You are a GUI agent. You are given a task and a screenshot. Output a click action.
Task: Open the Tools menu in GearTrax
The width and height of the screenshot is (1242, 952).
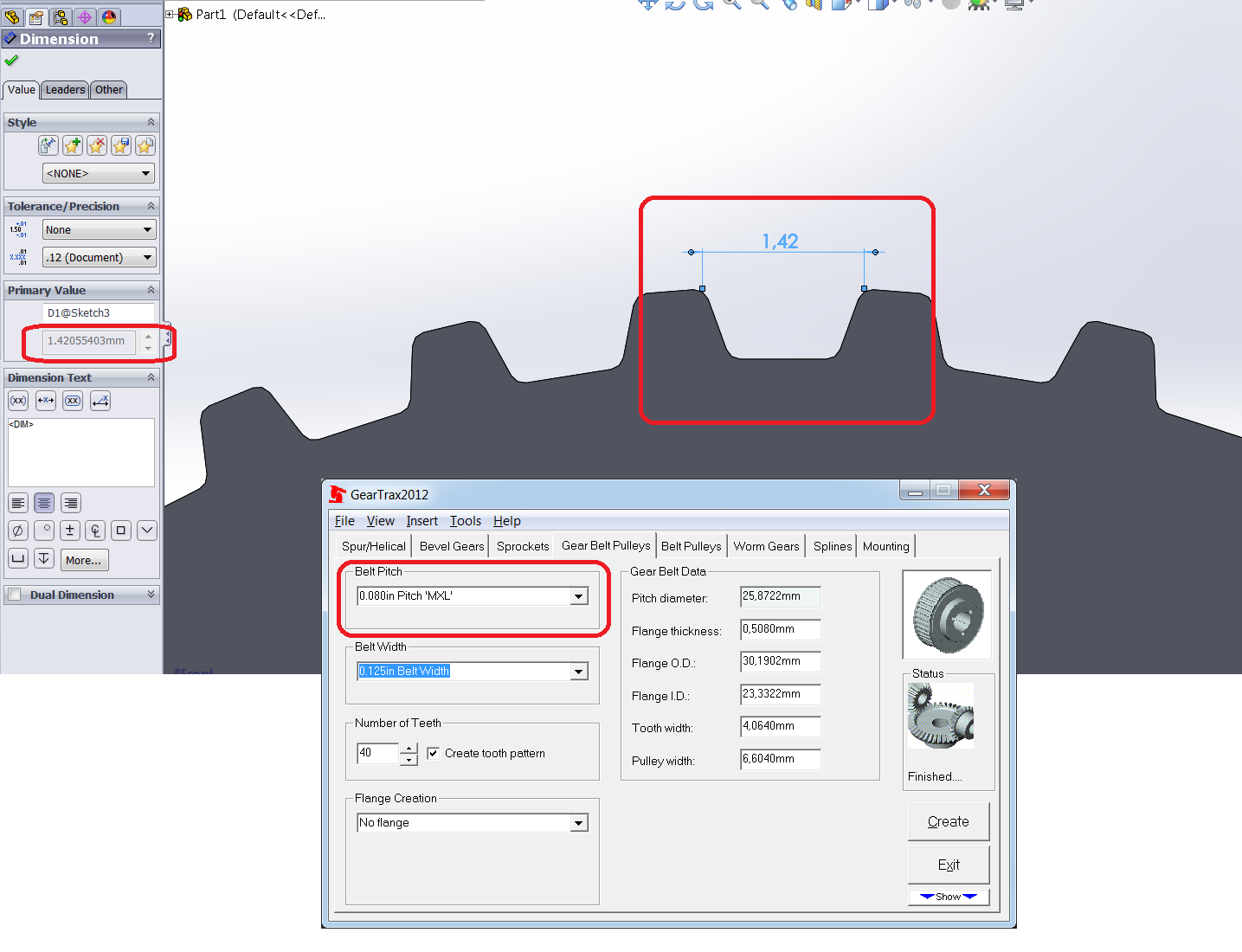click(466, 520)
